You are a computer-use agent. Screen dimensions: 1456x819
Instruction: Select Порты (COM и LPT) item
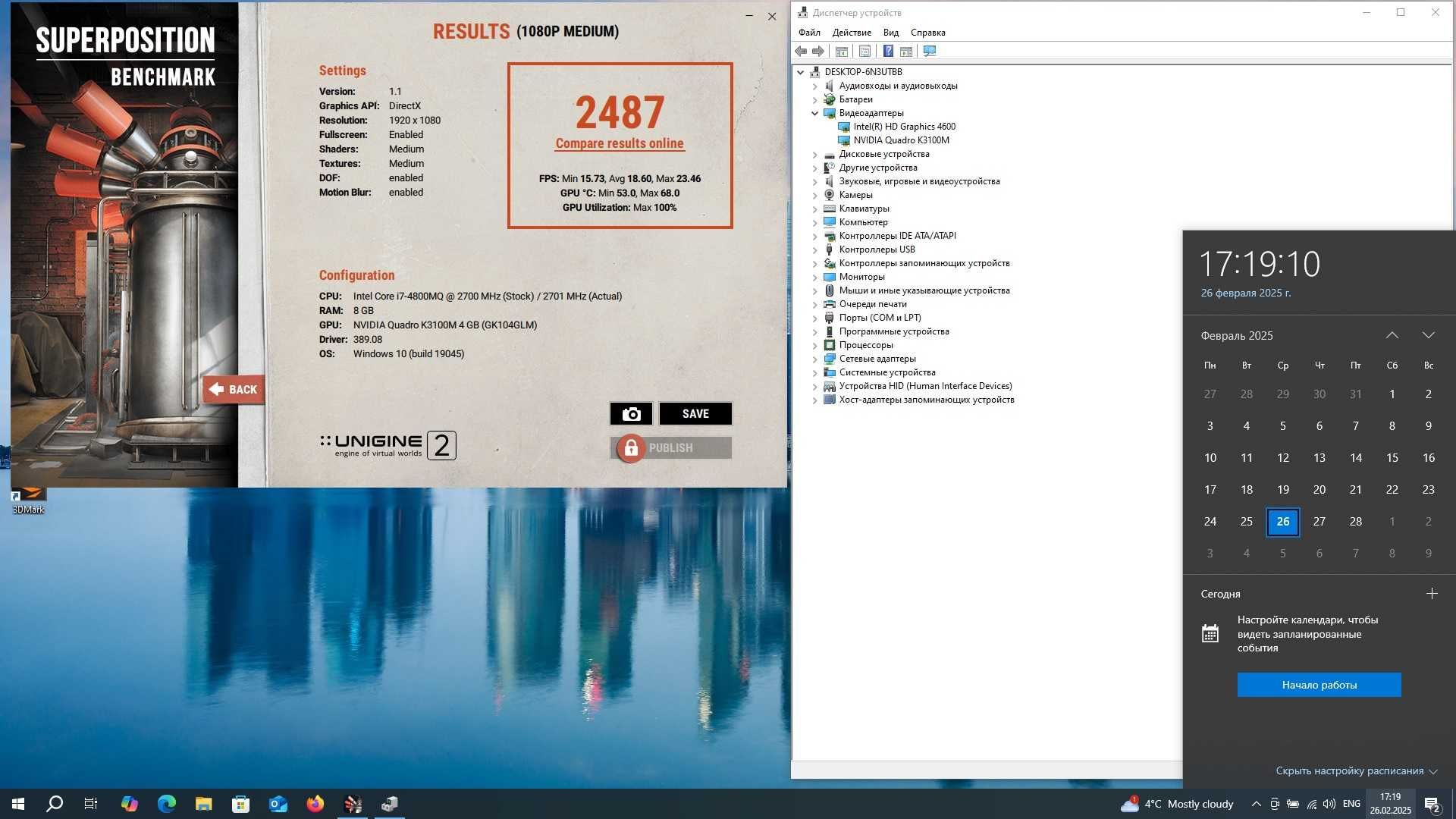tap(880, 318)
